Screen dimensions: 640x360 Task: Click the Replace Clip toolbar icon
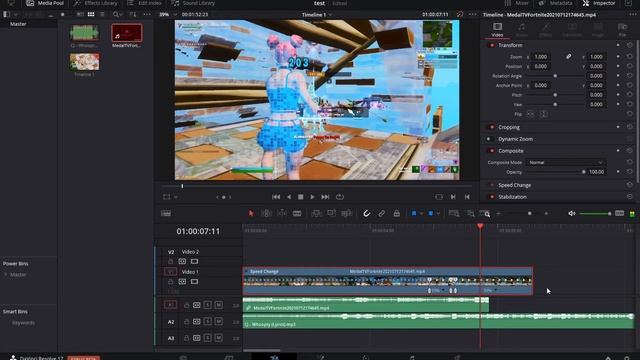(x=347, y=213)
